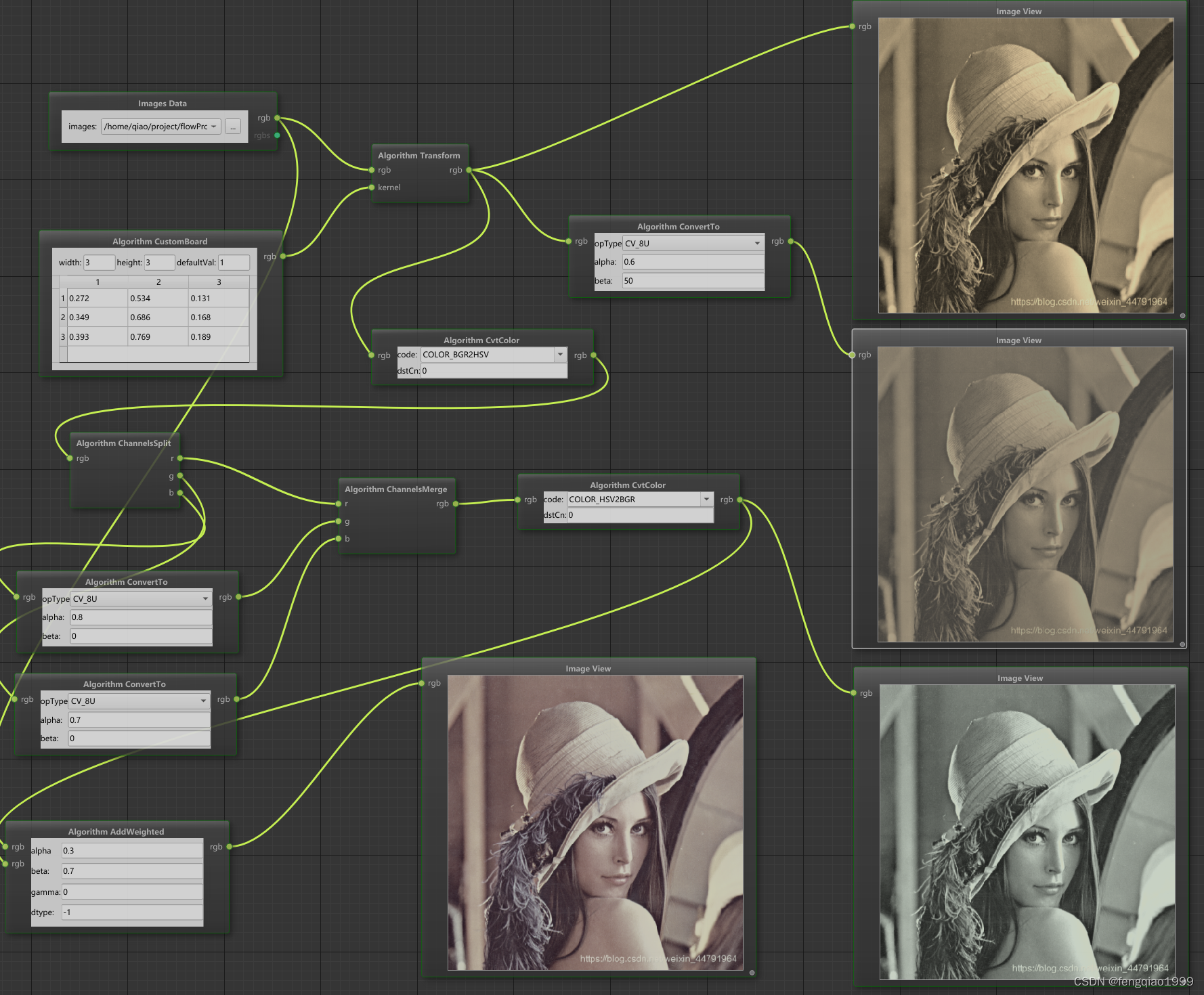Open opType dropdown of ConvertTo with alpha 0.8
Viewport: 1204px width, 995px height.
click(141, 599)
